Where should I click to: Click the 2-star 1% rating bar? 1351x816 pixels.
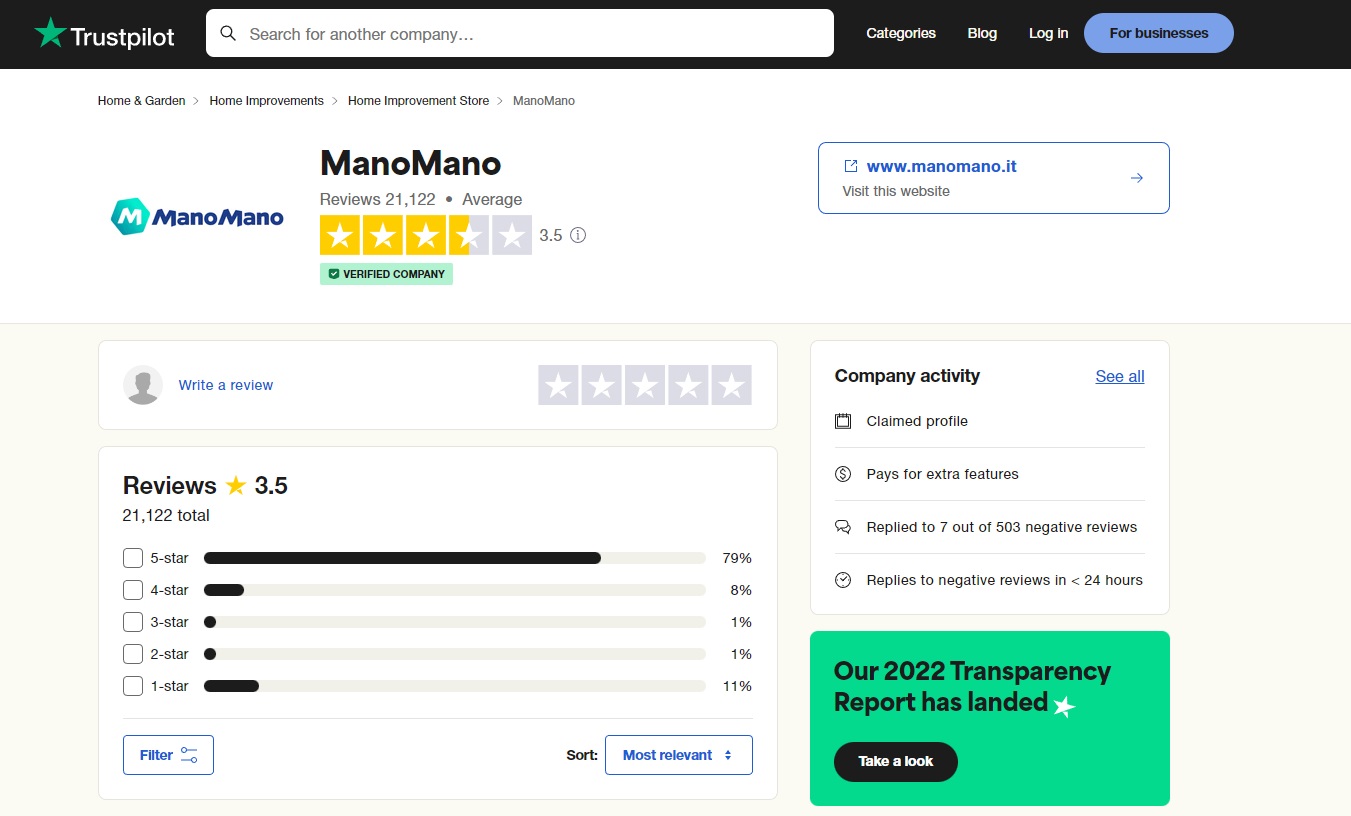[x=455, y=654]
